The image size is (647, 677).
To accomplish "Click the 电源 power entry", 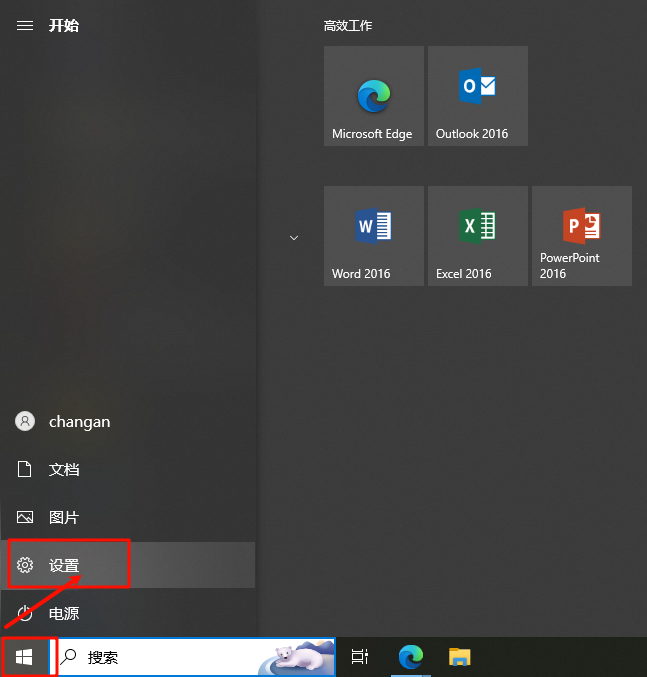I will [128, 613].
